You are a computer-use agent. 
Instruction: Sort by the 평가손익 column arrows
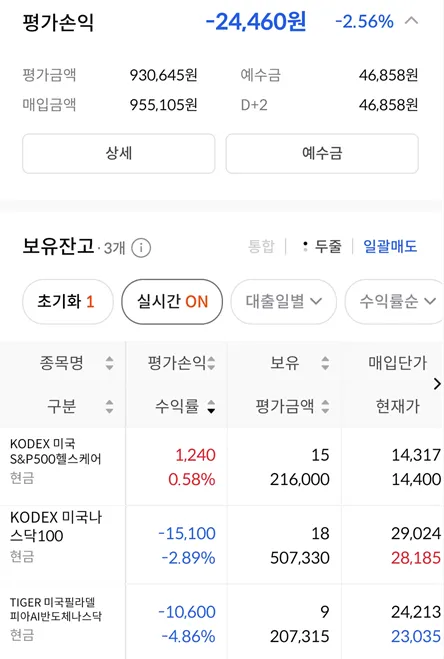pos(211,363)
